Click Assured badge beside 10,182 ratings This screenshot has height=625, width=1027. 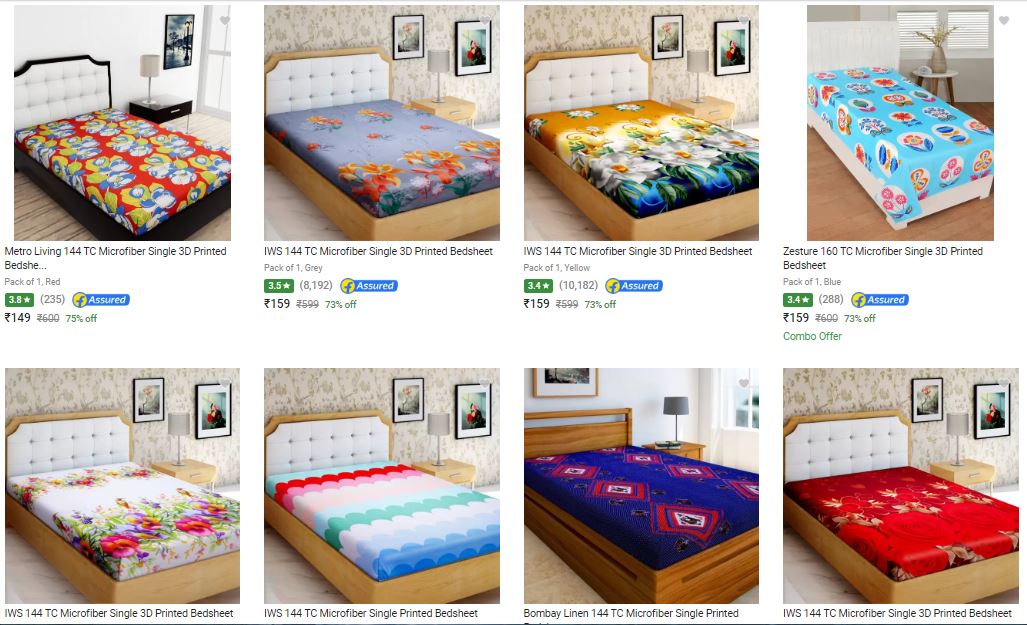click(633, 286)
